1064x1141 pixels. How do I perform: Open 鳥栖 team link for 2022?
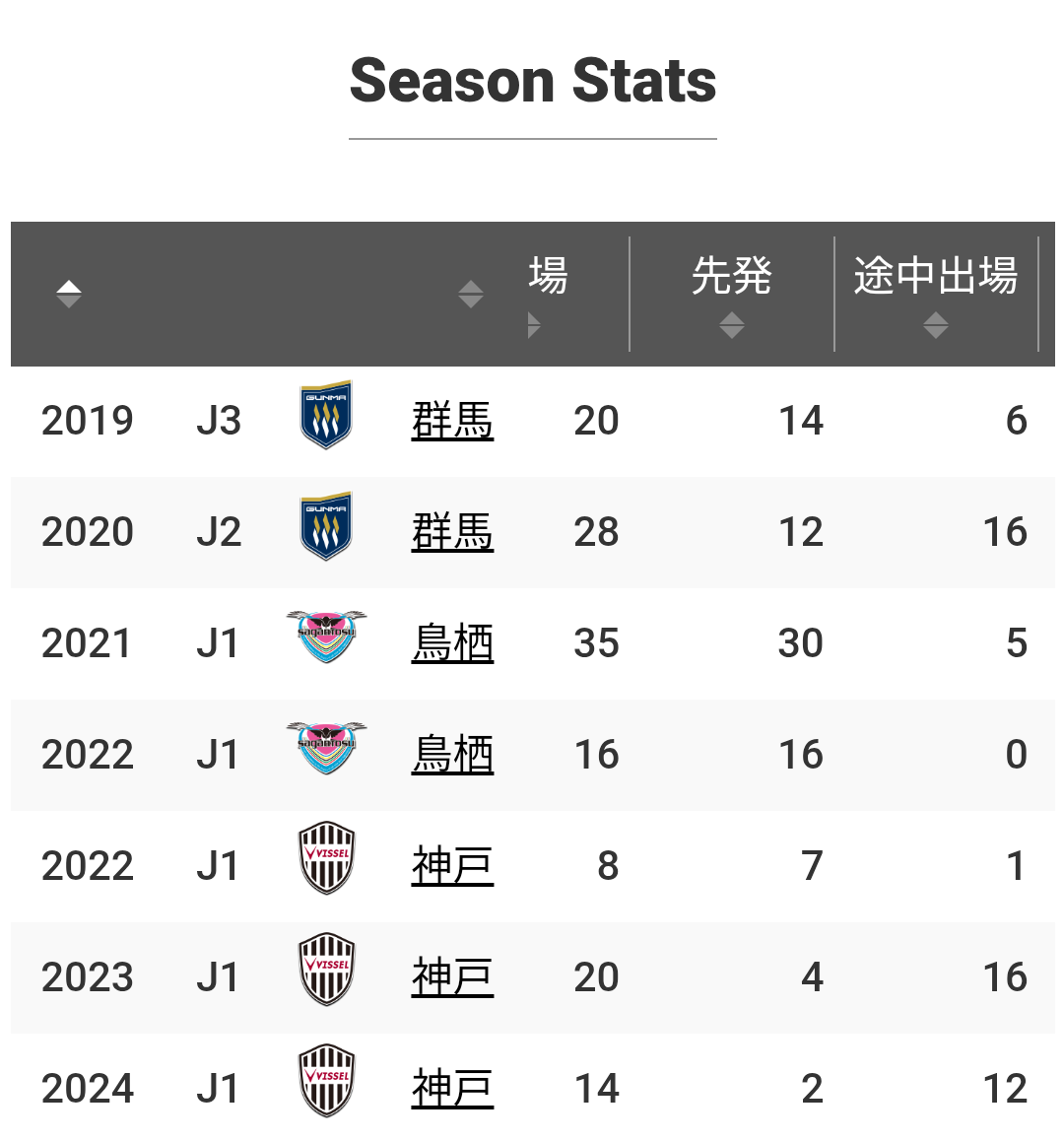[452, 755]
